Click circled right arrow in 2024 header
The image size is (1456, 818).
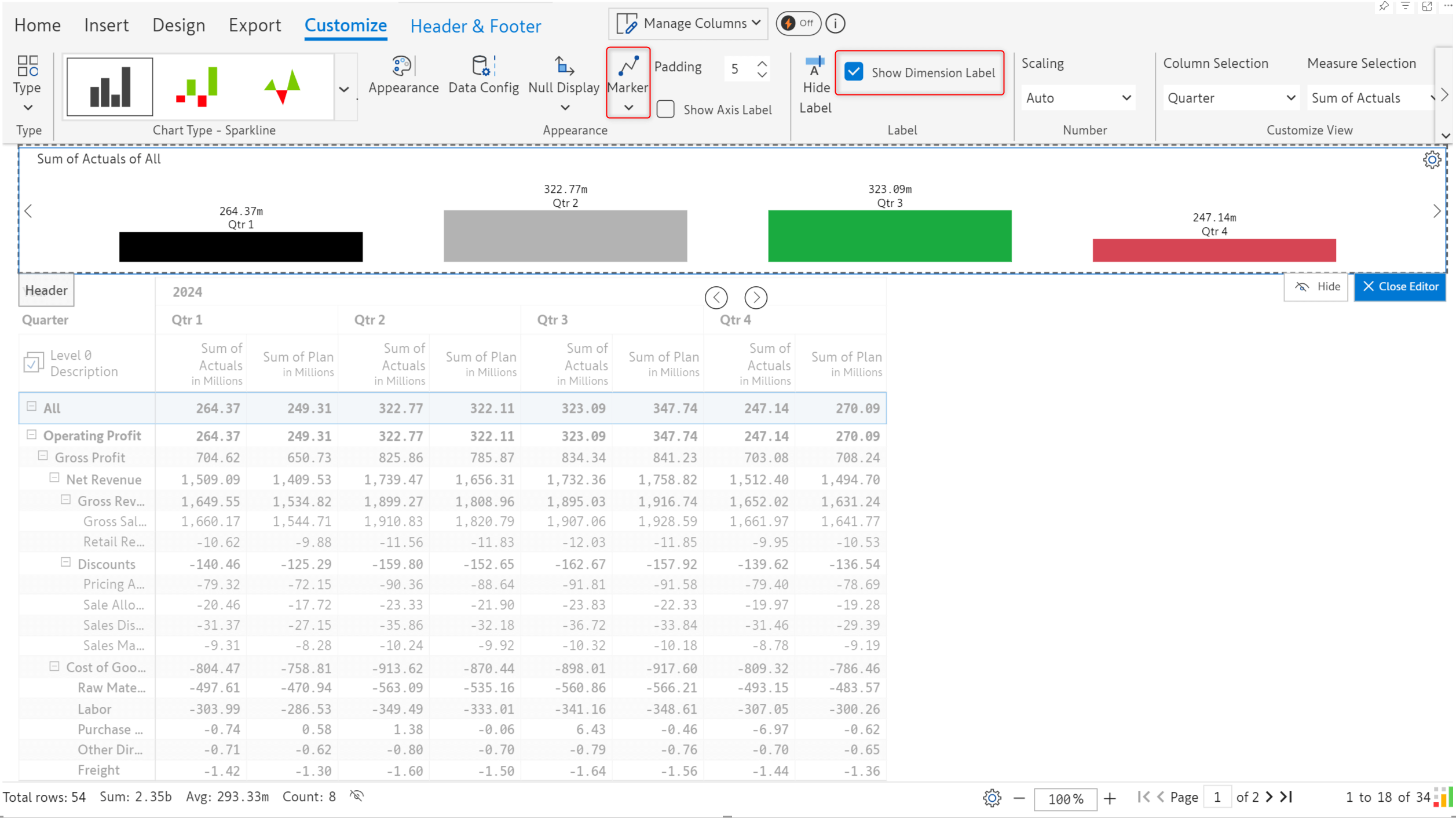(756, 297)
